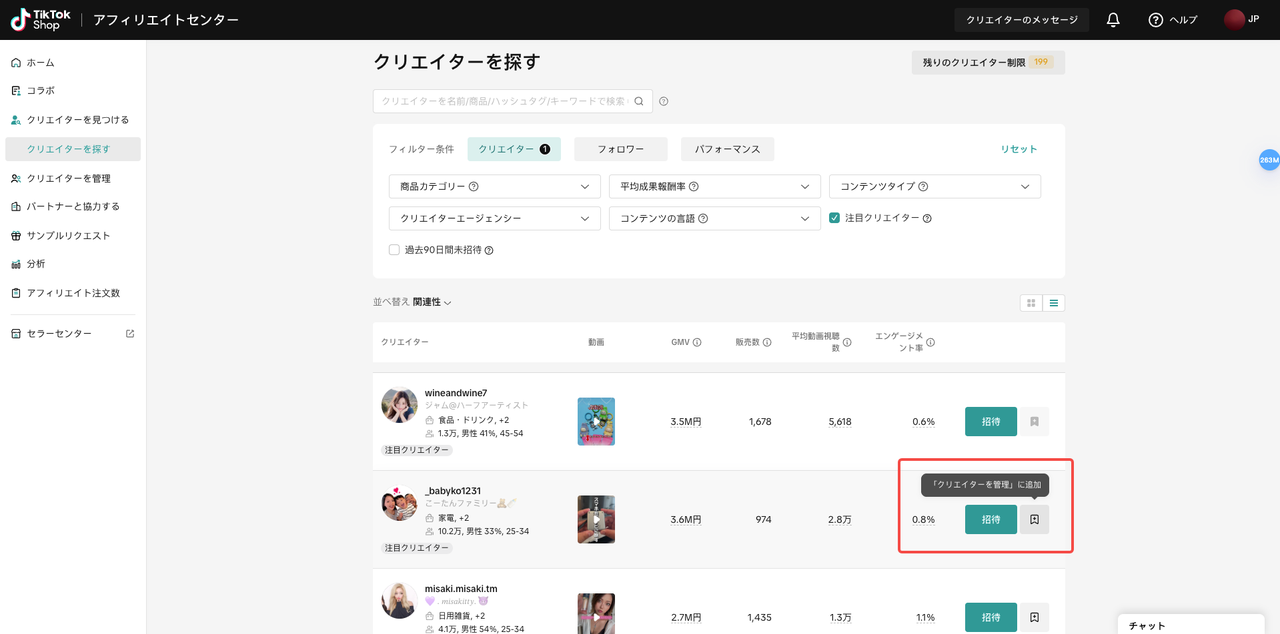Check the 過去90日間未招待 checkbox

(394, 250)
